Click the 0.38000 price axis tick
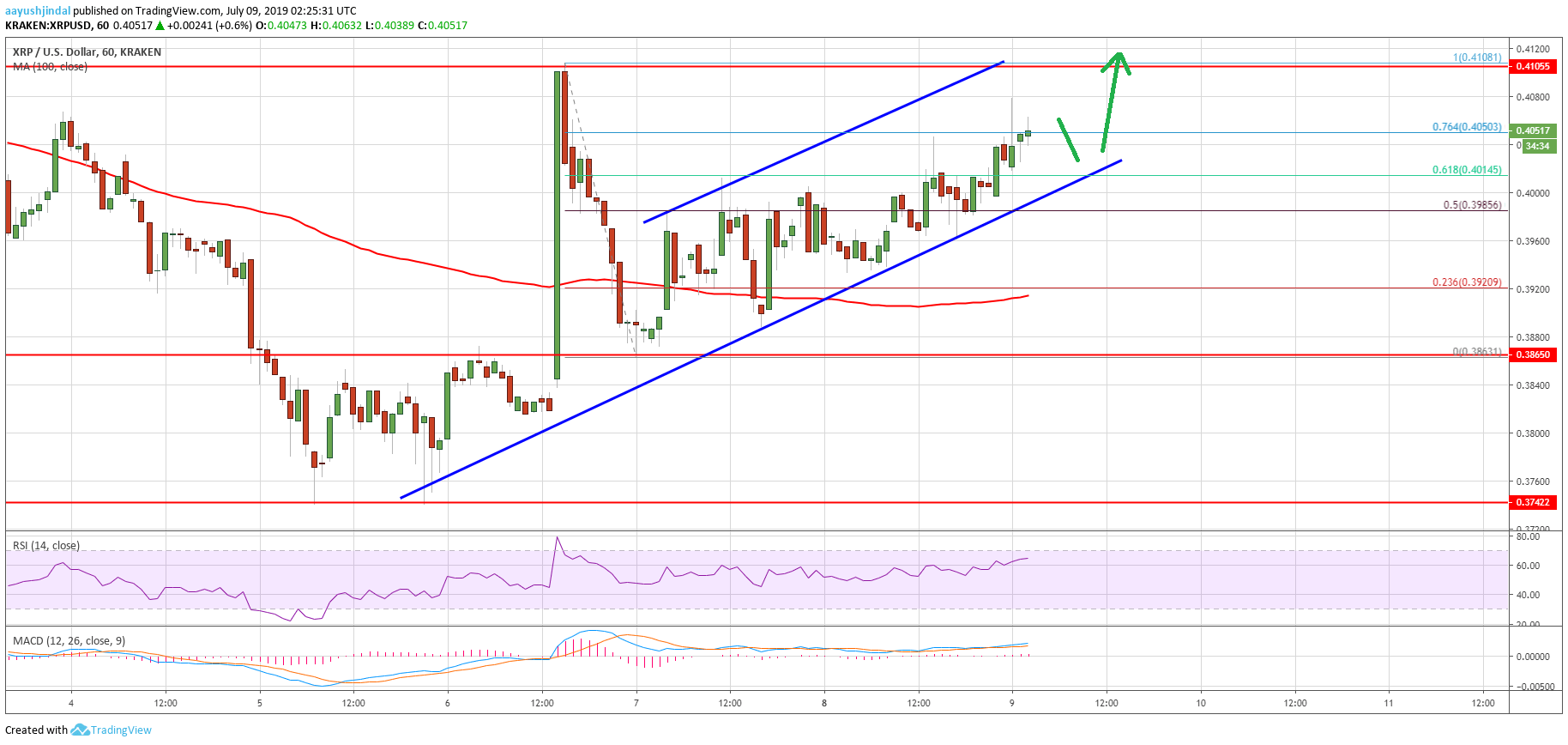 [1533, 433]
